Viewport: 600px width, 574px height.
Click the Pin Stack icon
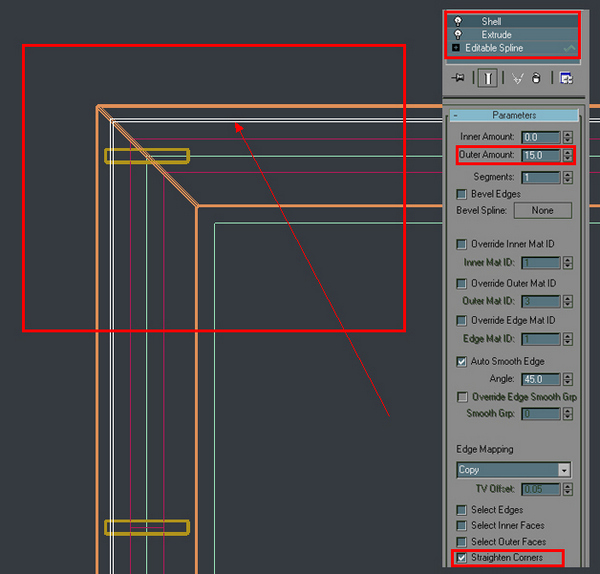(x=458, y=78)
